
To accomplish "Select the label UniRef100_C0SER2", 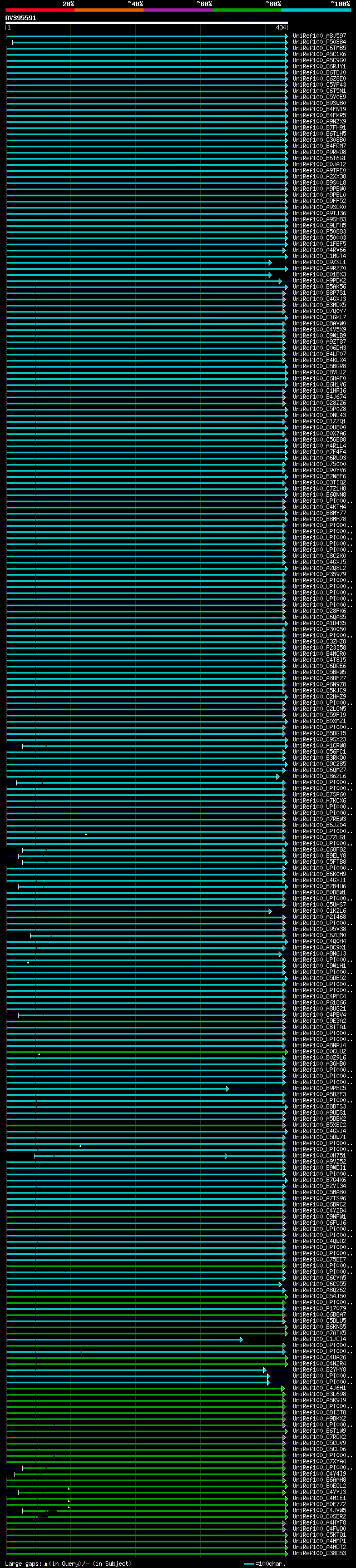I will [x=319, y=1516].
